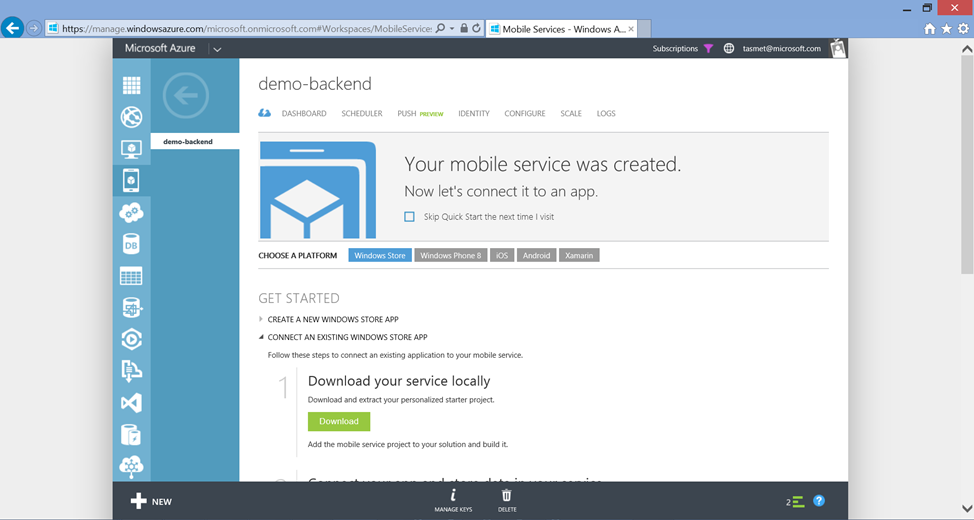
Task: Select demo-backend in the service list
Action: [194, 142]
